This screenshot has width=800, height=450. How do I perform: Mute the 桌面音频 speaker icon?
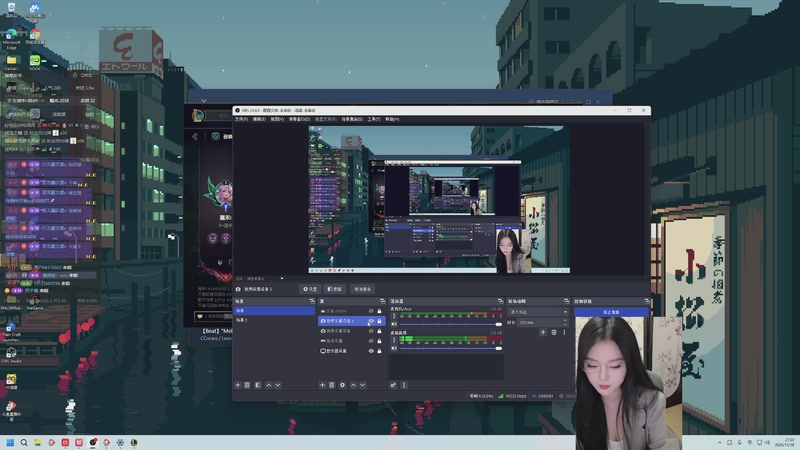[x=394, y=348]
